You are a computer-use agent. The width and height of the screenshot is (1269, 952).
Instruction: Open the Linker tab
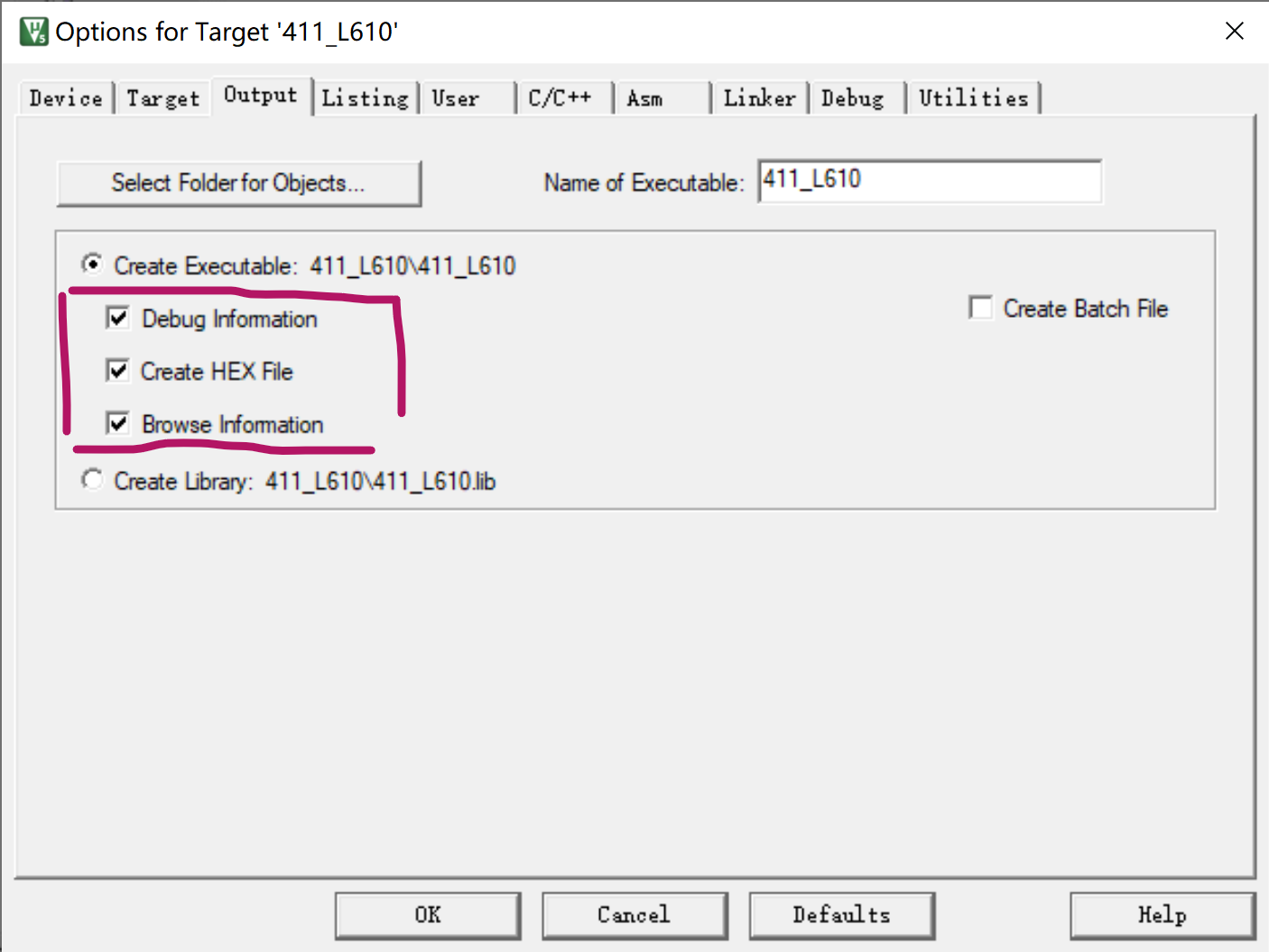pos(759,98)
